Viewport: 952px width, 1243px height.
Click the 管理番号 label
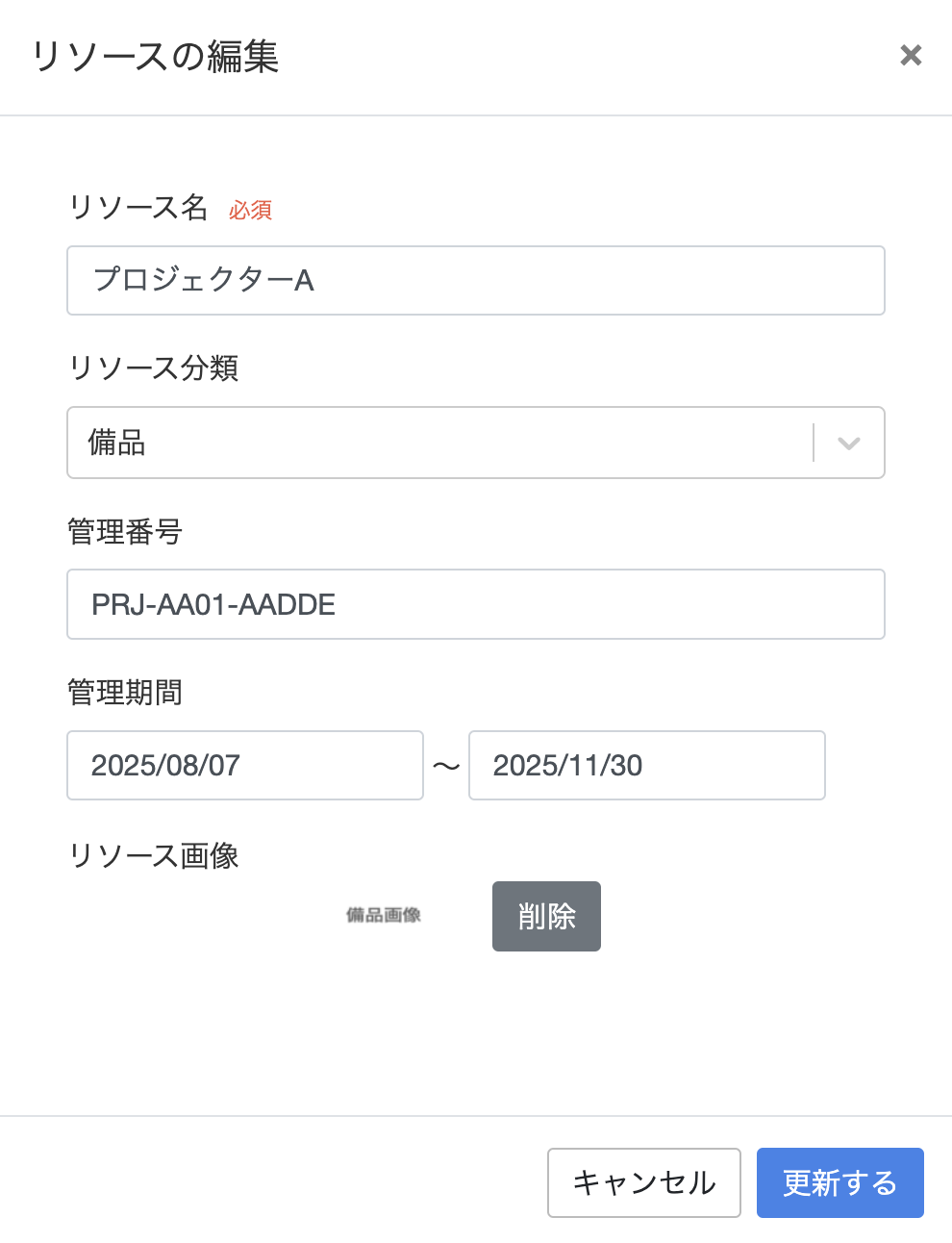coord(125,531)
